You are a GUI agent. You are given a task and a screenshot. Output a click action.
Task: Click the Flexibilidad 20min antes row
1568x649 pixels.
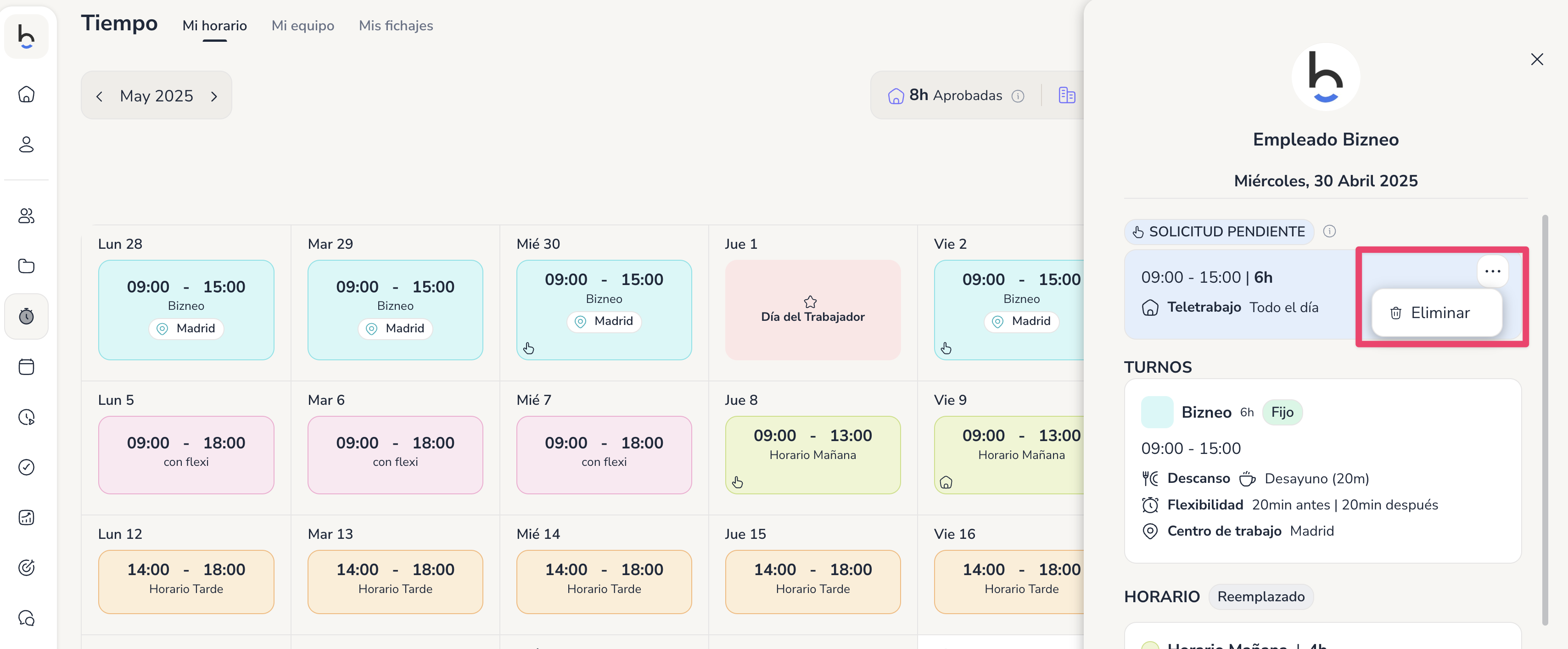click(1290, 505)
